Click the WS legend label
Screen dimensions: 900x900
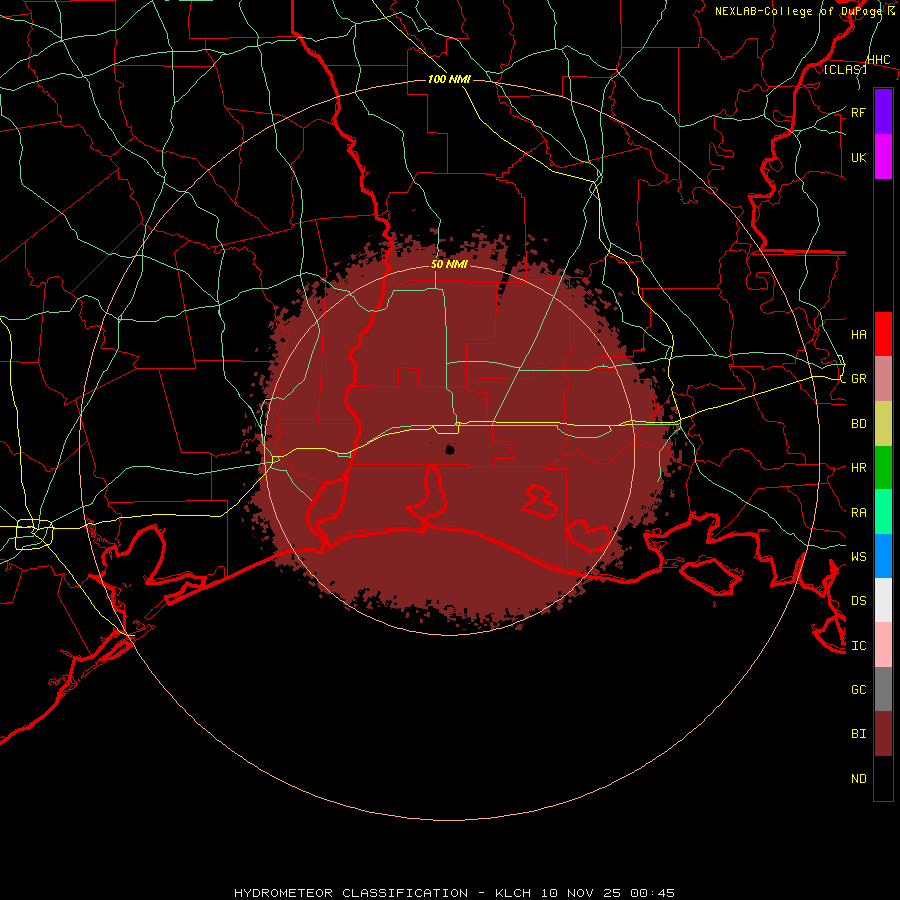point(859,556)
